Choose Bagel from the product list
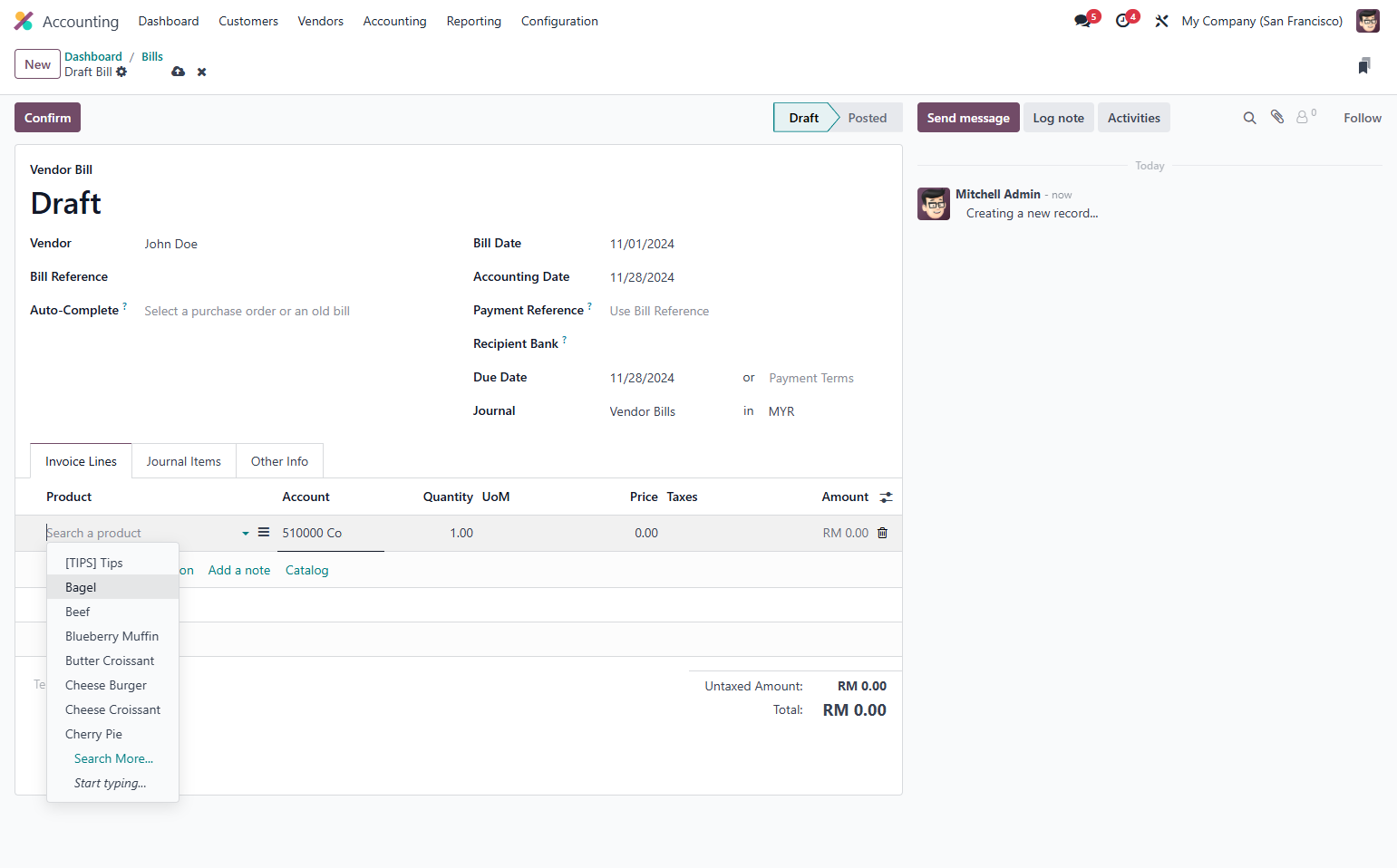Screen dimensions: 1397x868 point(112,587)
